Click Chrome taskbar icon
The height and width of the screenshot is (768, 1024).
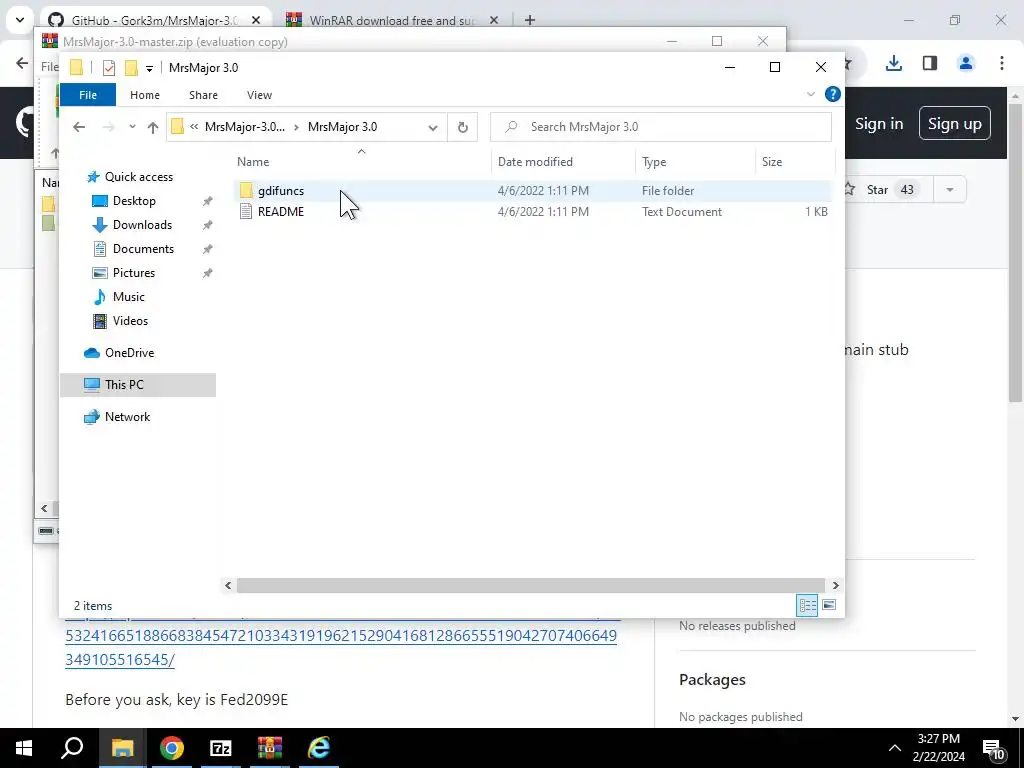pos(172,748)
